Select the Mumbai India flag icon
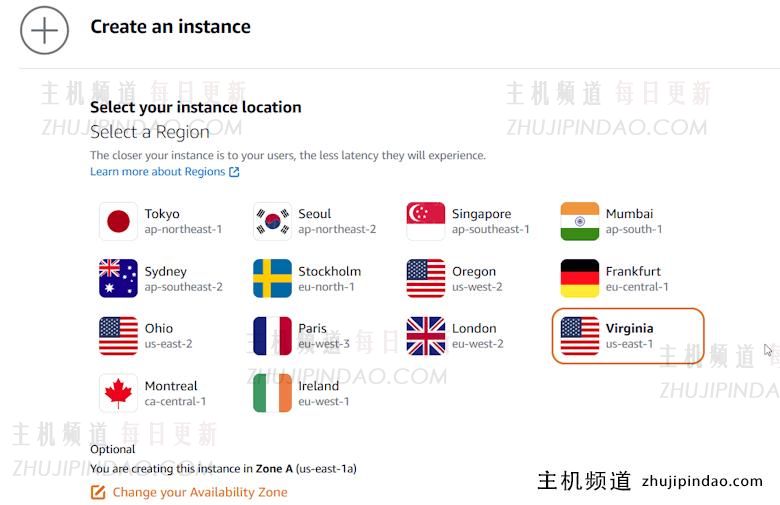 coord(580,221)
